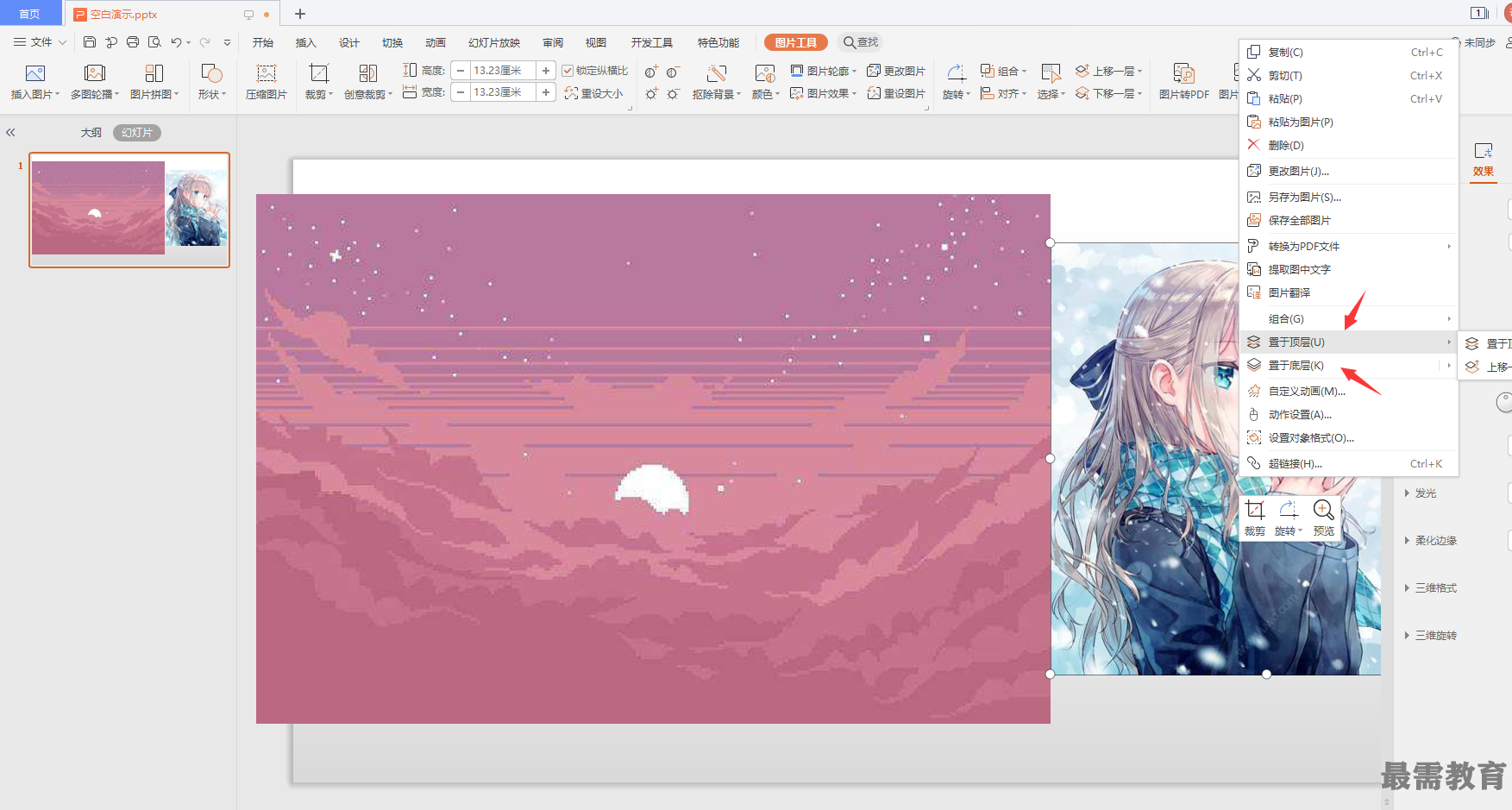Click the increase contrast icon
This screenshot has width=1512, height=810.
pos(651,72)
